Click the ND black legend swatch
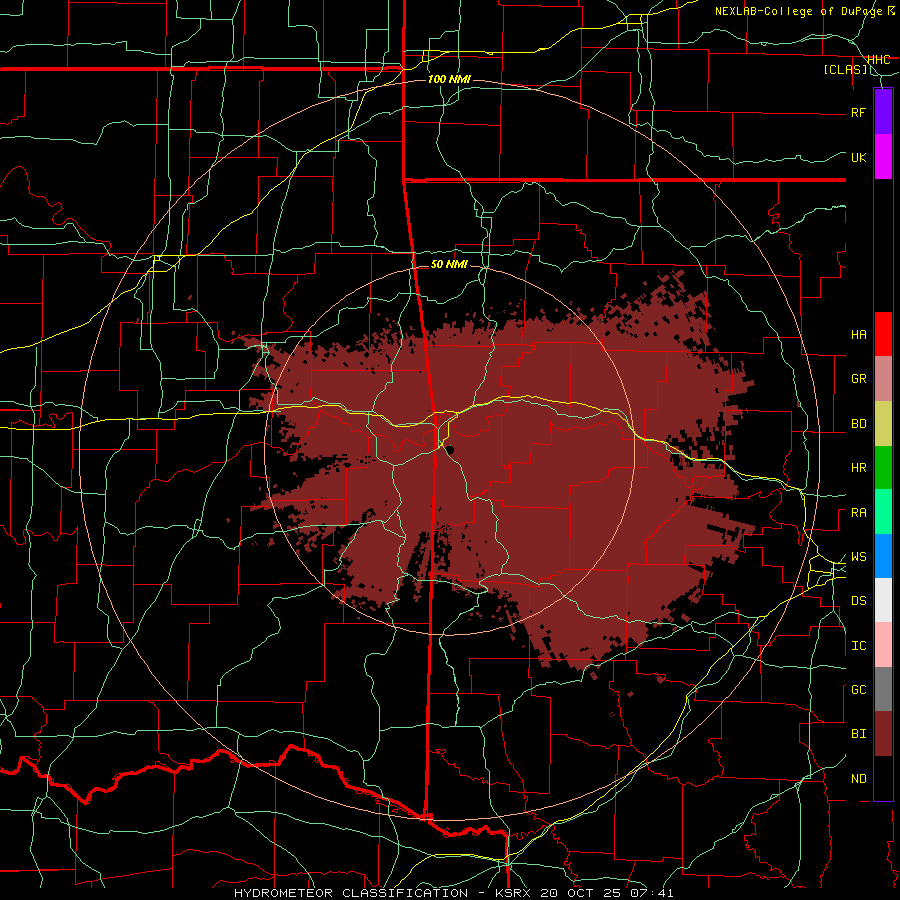The image size is (900, 900). pos(883,778)
